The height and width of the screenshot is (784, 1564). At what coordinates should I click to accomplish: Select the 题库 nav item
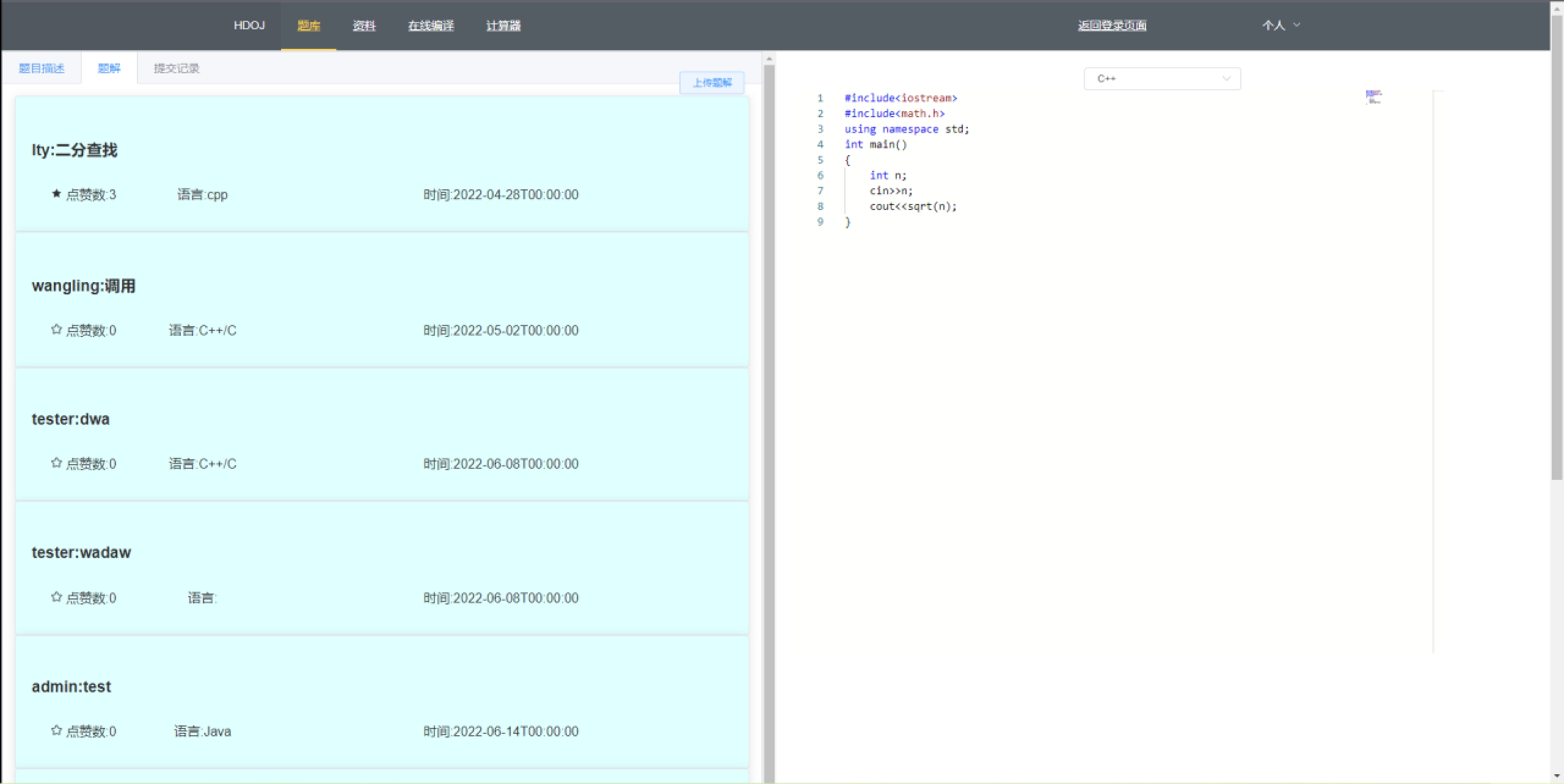coord(309,26)
